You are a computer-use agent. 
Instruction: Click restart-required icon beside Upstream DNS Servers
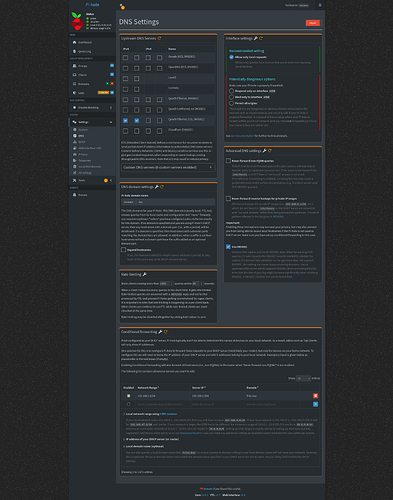point(160,38)
